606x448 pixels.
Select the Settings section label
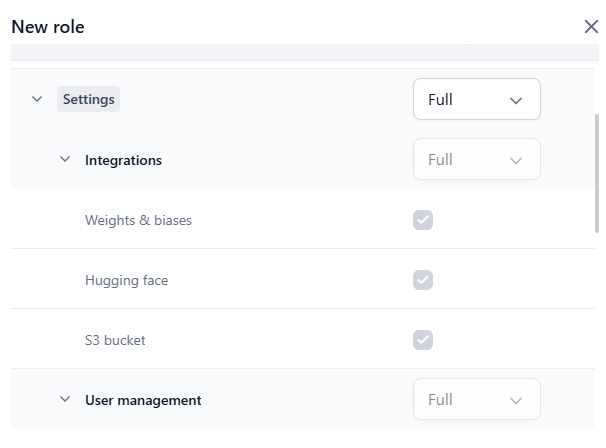coord(89,100)
